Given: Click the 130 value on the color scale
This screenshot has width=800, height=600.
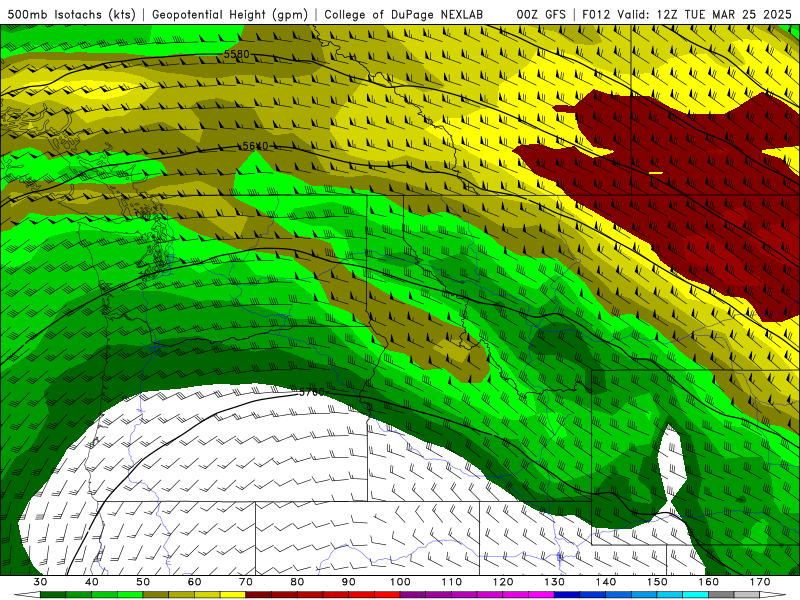Looking at the screenshot, I should click(554, 582).
